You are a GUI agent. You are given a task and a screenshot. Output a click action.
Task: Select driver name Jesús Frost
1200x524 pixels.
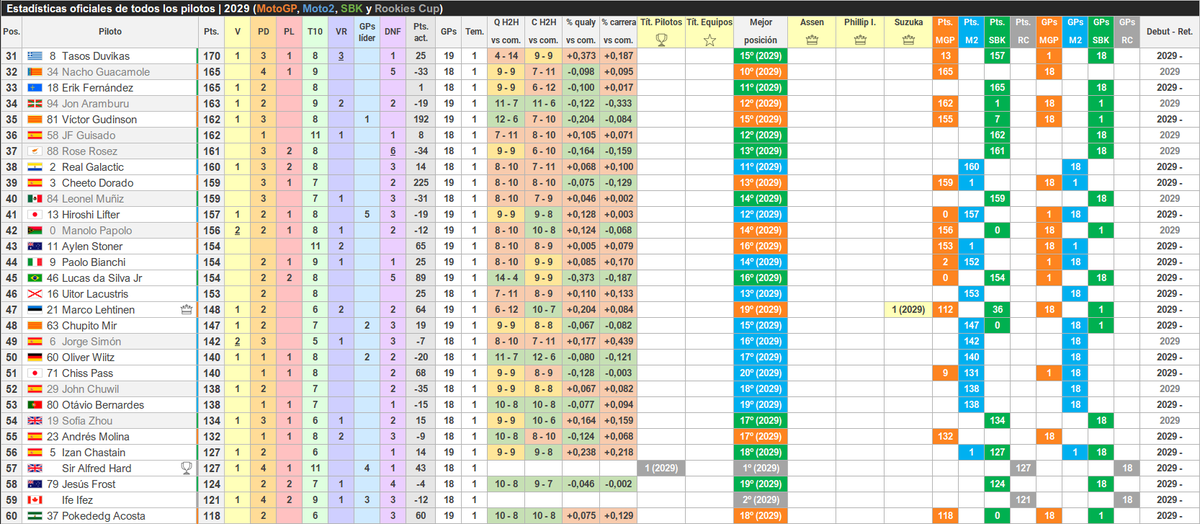(91, 484)
